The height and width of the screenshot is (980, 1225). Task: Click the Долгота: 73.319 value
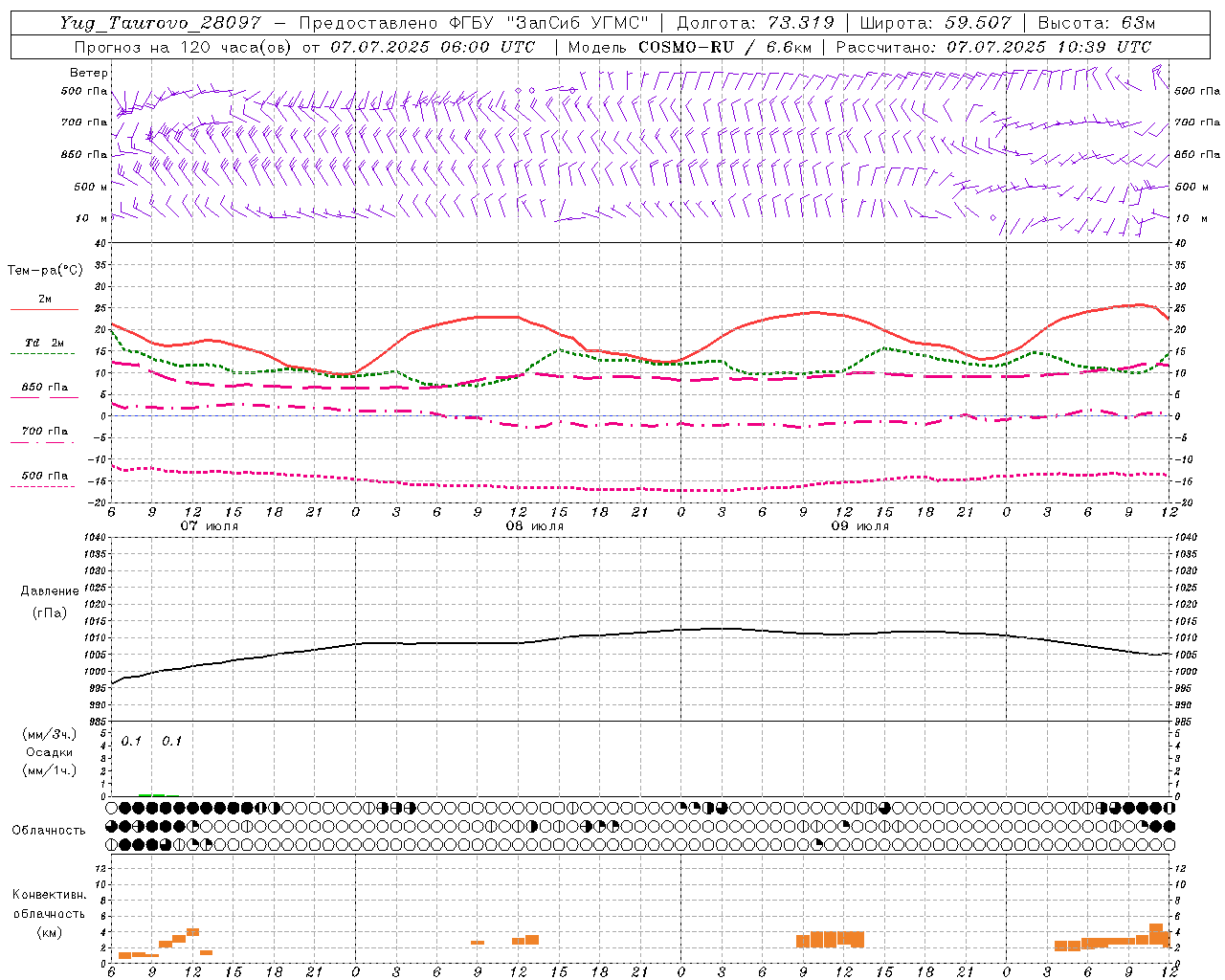pyautogui.click(x=755, y=23)
